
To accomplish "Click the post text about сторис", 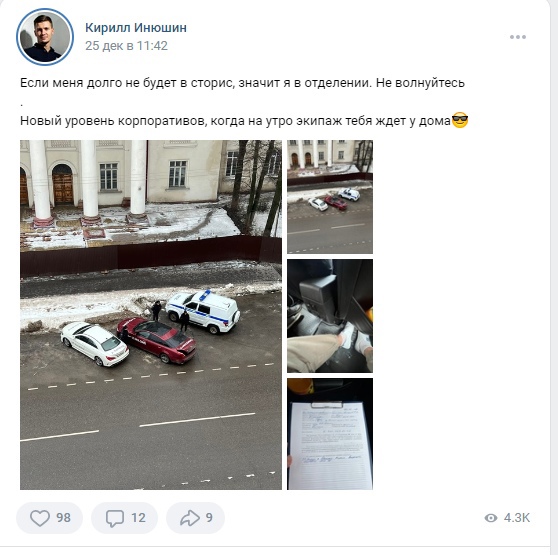I will pyautogui.click(x=242, y=83).
